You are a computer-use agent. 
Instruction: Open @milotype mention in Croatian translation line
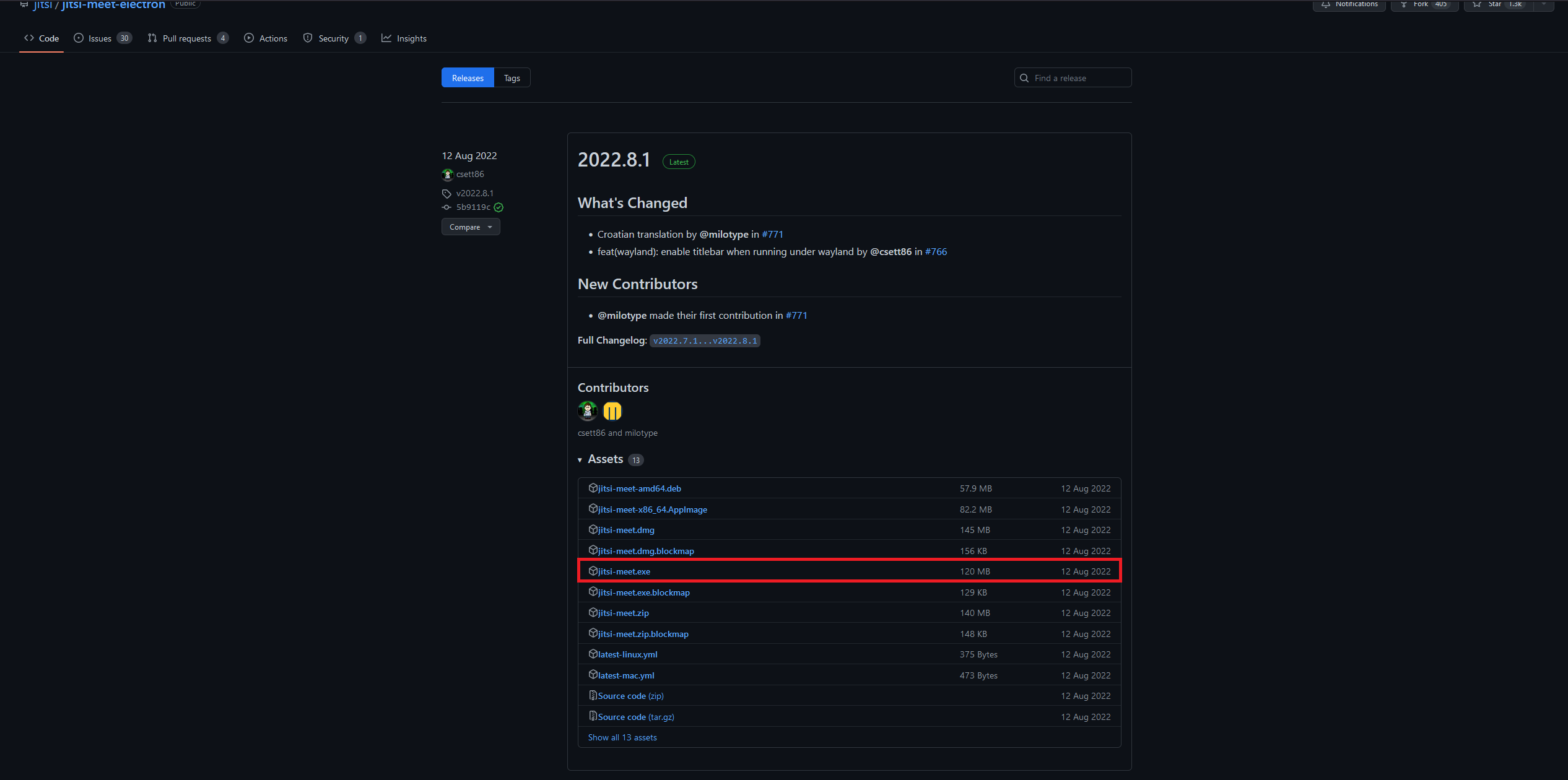tap(724, 235)
